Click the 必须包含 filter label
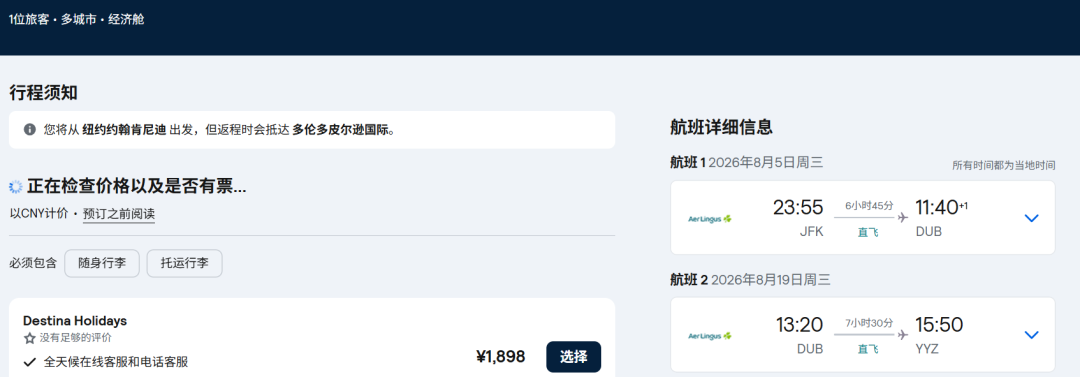Screen dimensions: 1080x377 click(x=33, y=263)
